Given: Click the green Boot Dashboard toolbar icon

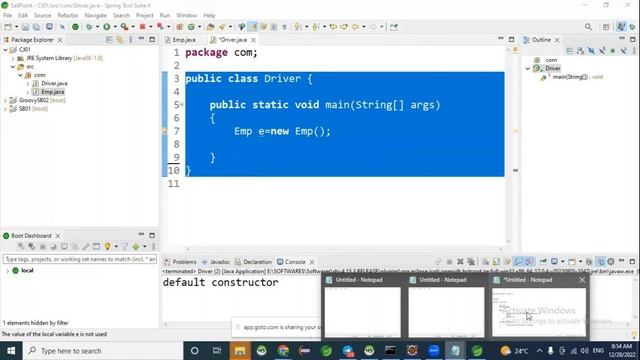Looking at the screenshot, I should (75, 27).
